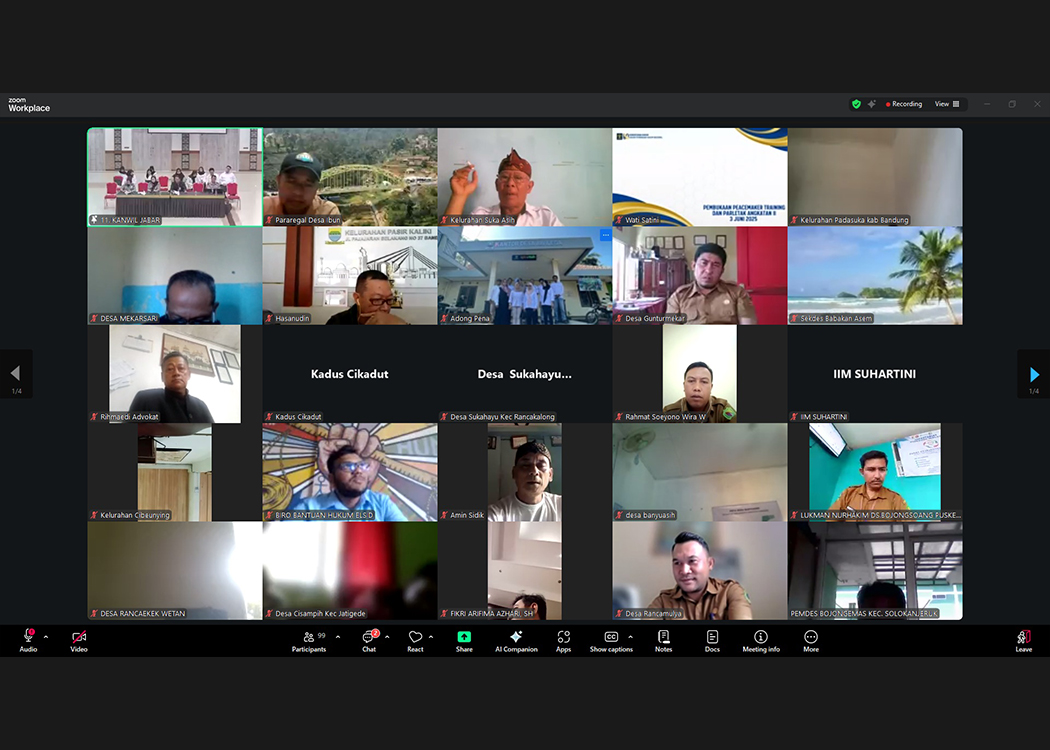1050x750 pixels.
Task: Leave the meeting
Action: (x=1023, y=641)
